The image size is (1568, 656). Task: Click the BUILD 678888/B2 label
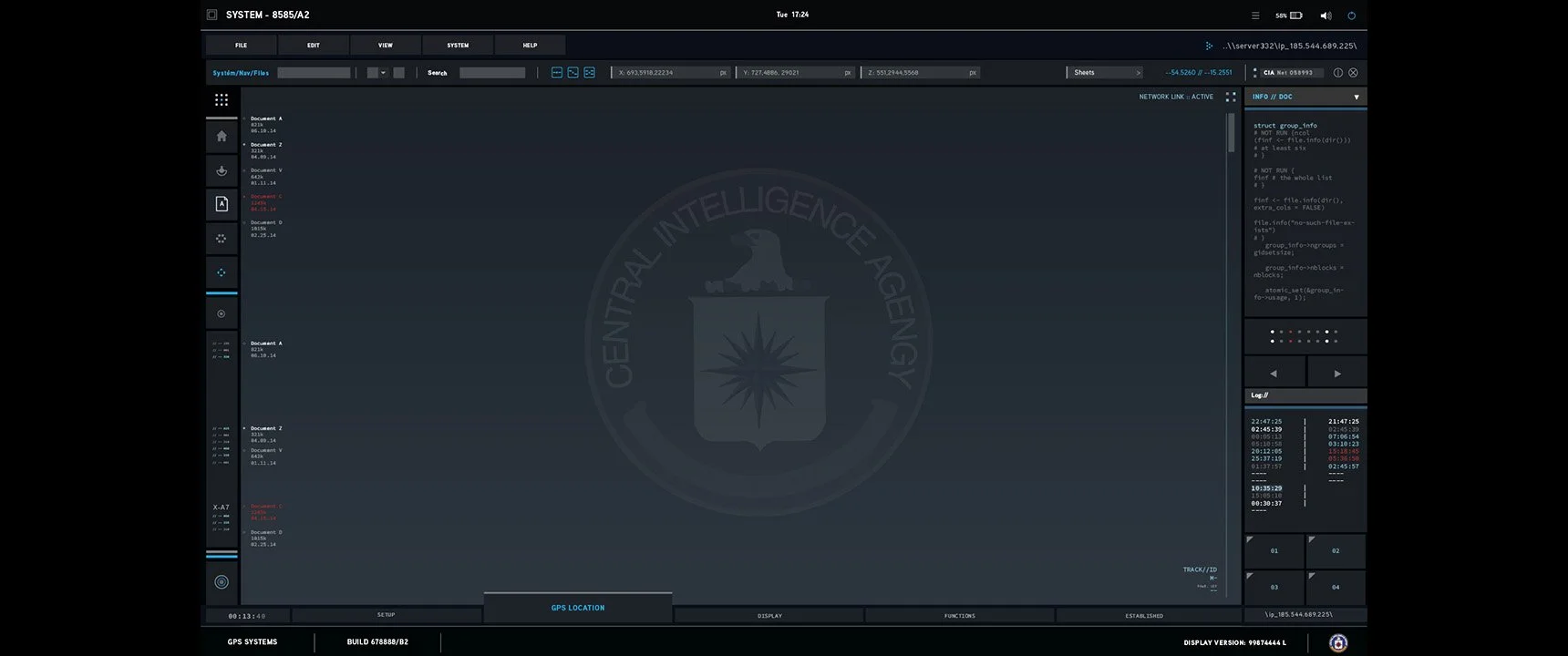point(377,642)
